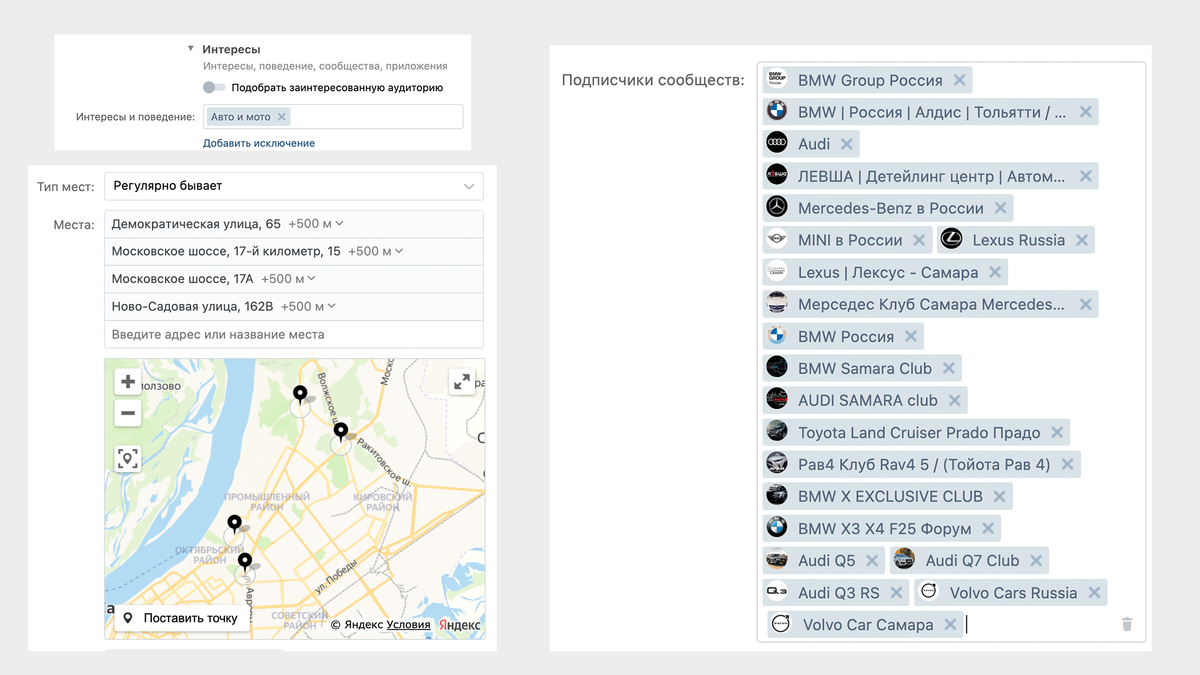Remove ЛЕВША Детейлинг центр tag

point(1085,176)
